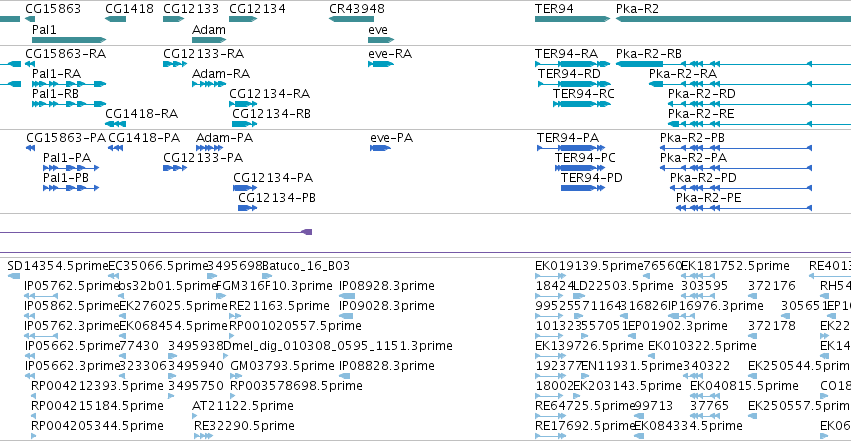Click the TER94-RA transcript label
The width and height of the screenshot is (851, 441).
[567, 54]
